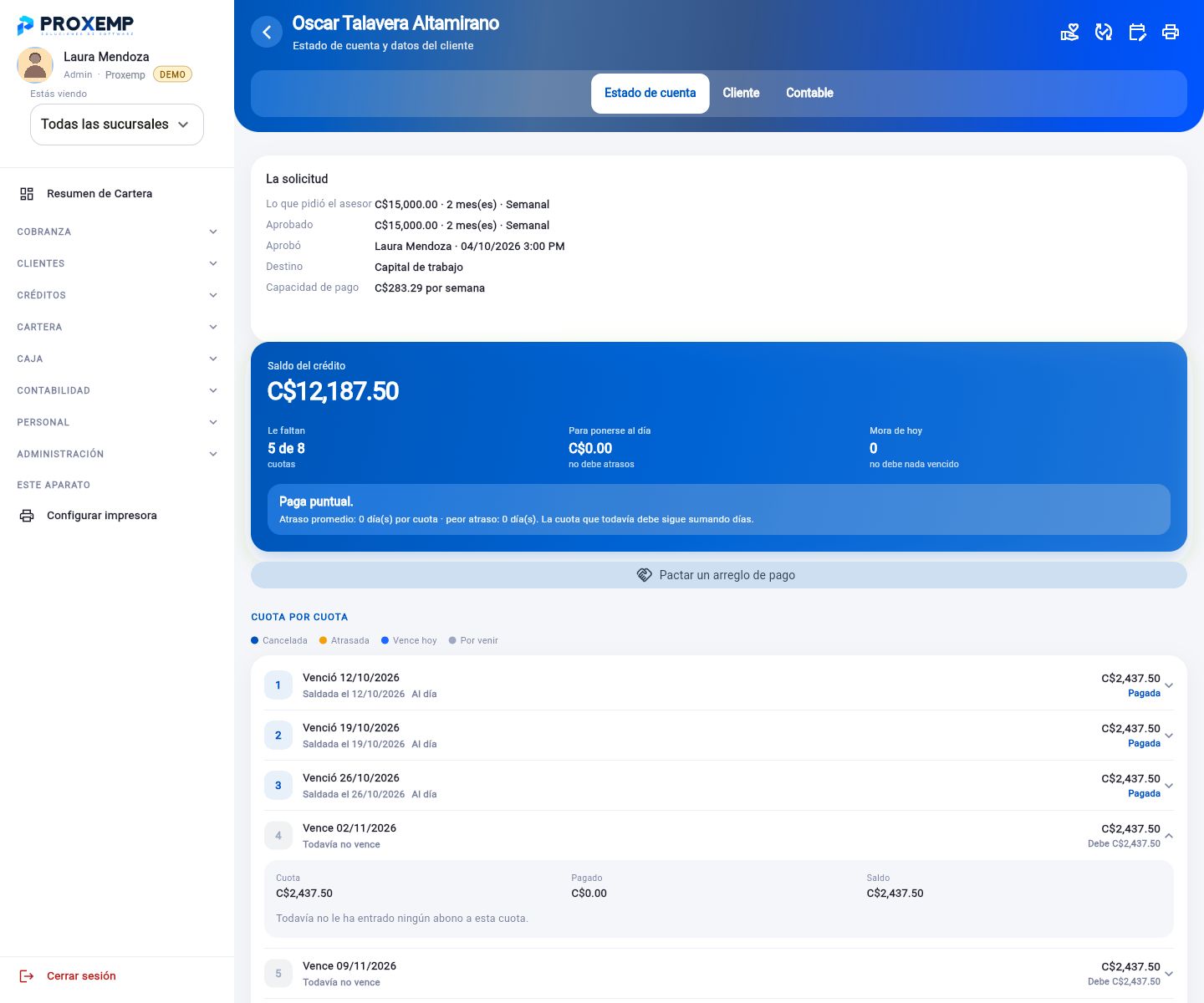This screenshot has width=1204, height=1003.
Task: Click the number 2 cuota badge
Action: [x=278, y=736]
